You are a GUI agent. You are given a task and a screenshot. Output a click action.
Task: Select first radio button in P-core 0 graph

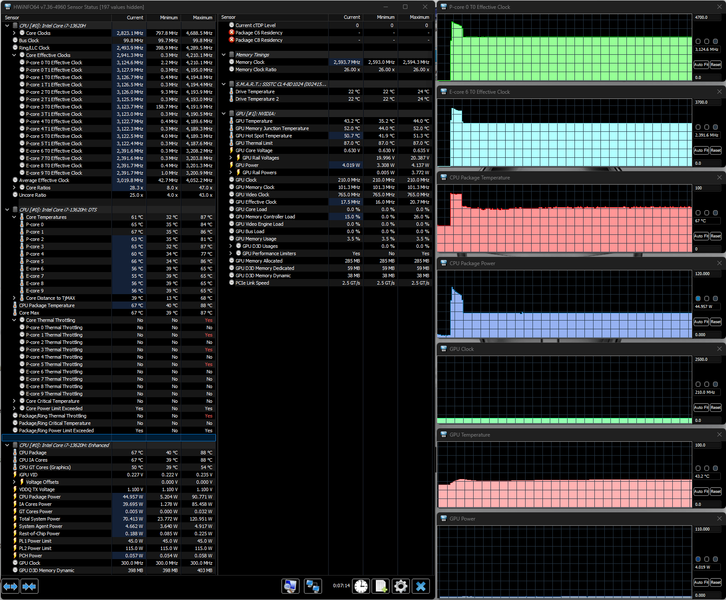(698, 41)
